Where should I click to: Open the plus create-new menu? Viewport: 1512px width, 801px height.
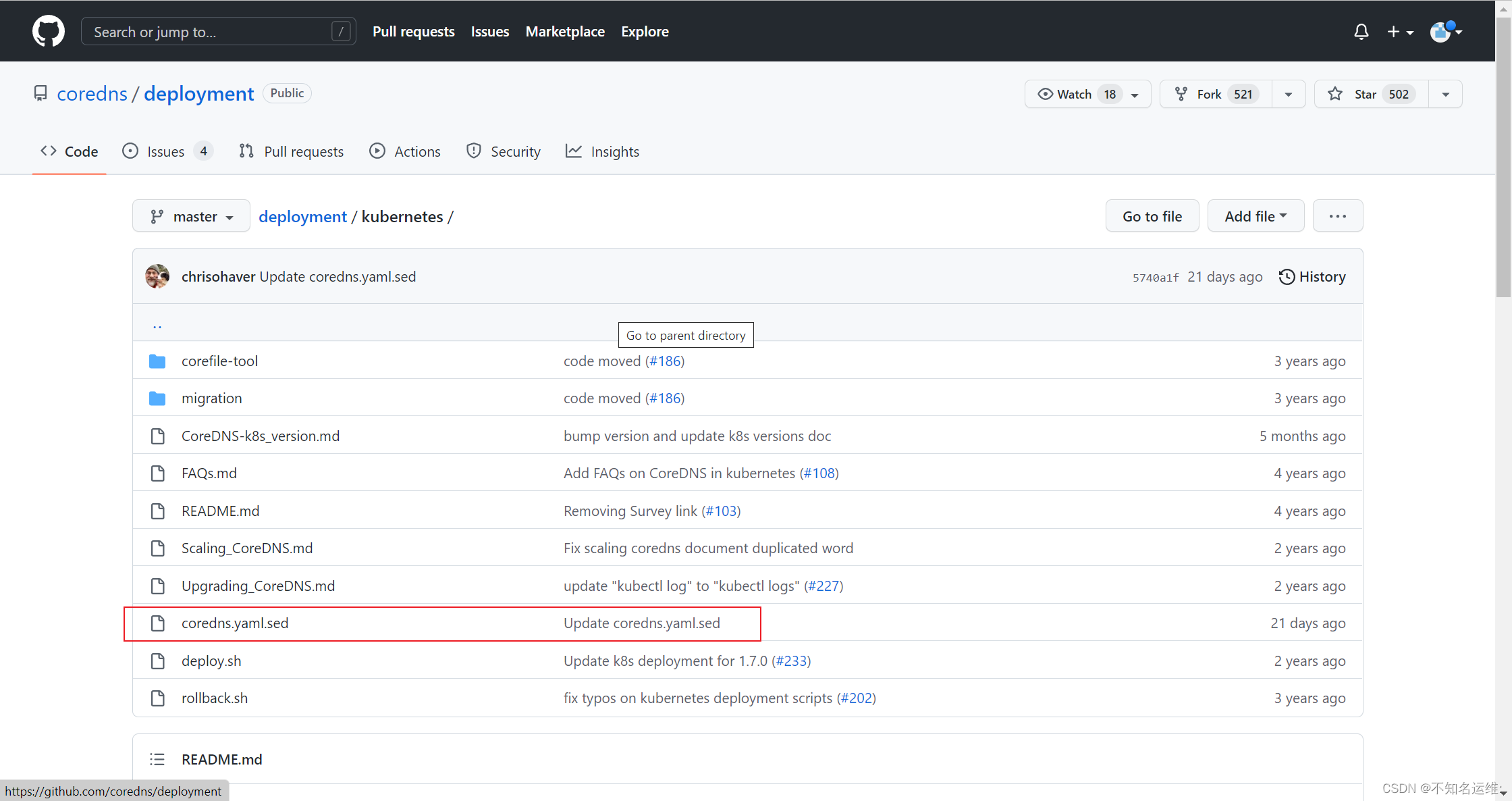1400,32
